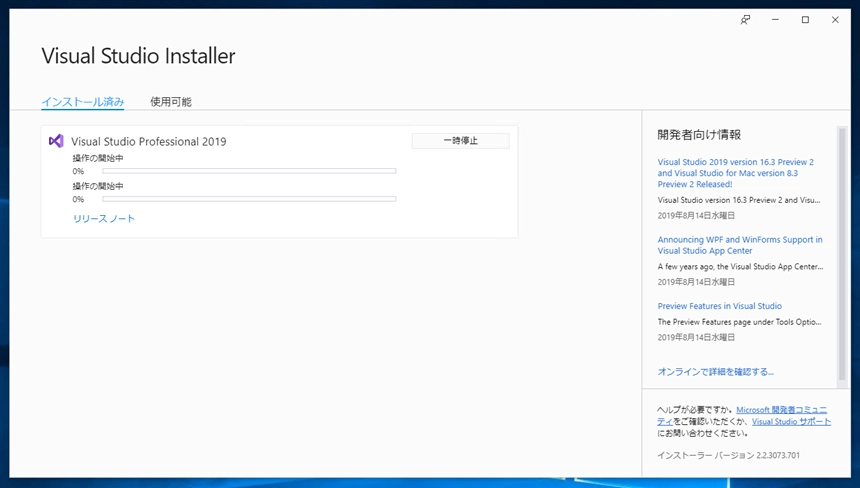This screenshot has width=860, height=488.
Task: Open the Microsoft 開発者コミュニティ link
Action: (781, 410)
